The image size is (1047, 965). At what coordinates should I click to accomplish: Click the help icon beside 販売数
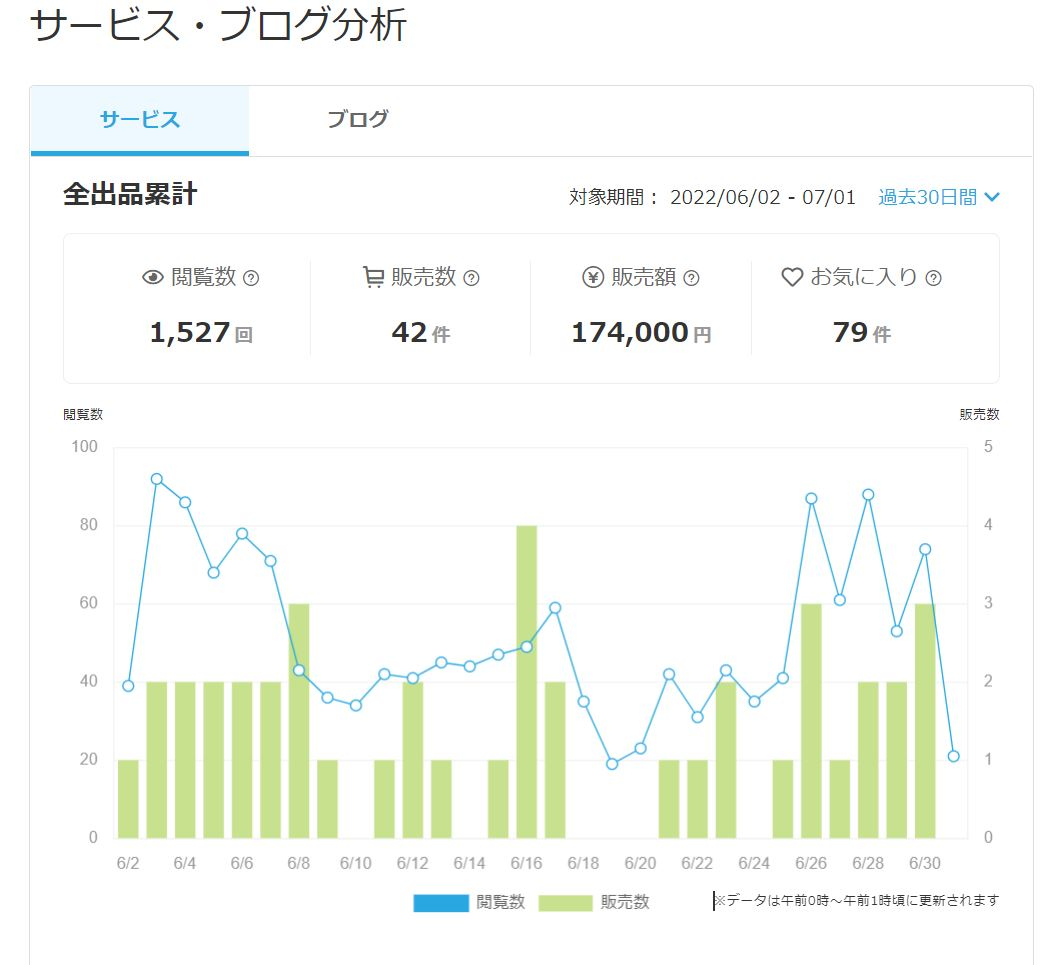click(x=471, y=278)
